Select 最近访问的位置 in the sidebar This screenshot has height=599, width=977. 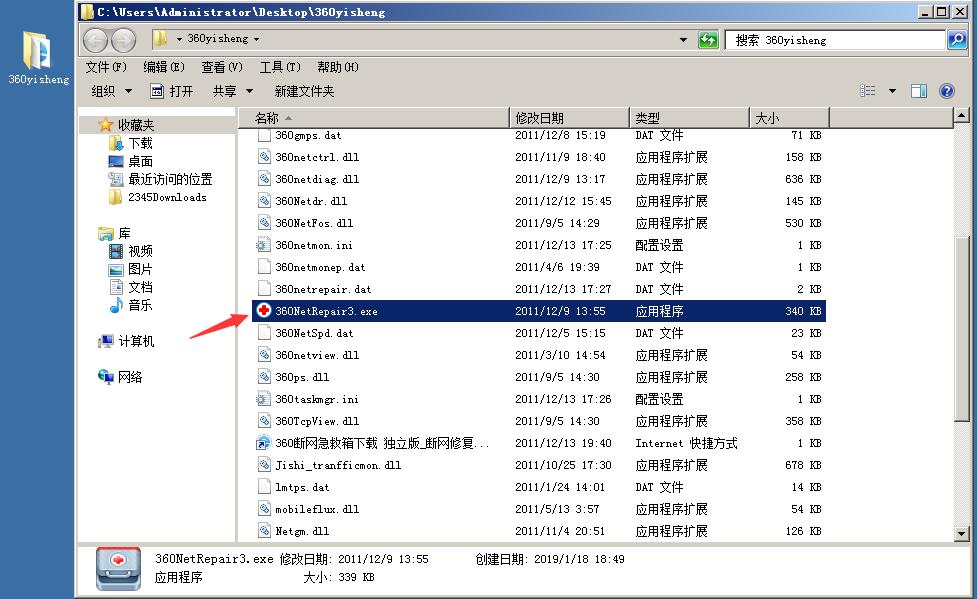(x=170, y=179)
